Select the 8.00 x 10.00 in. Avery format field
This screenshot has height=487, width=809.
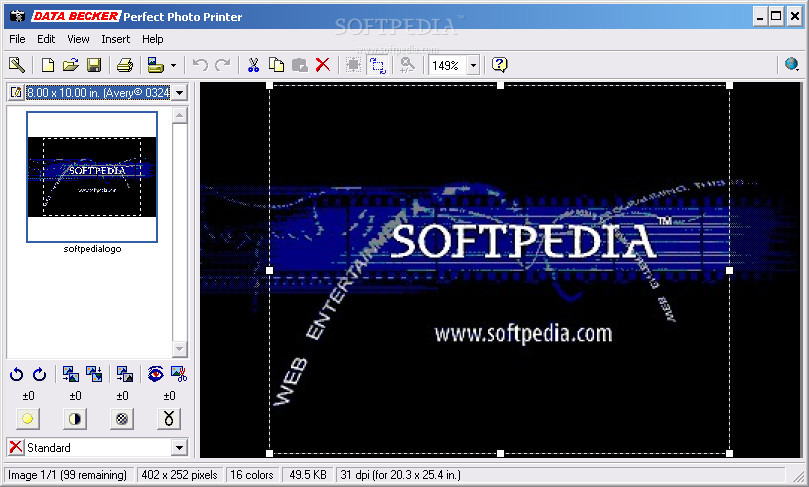[98, 93]
